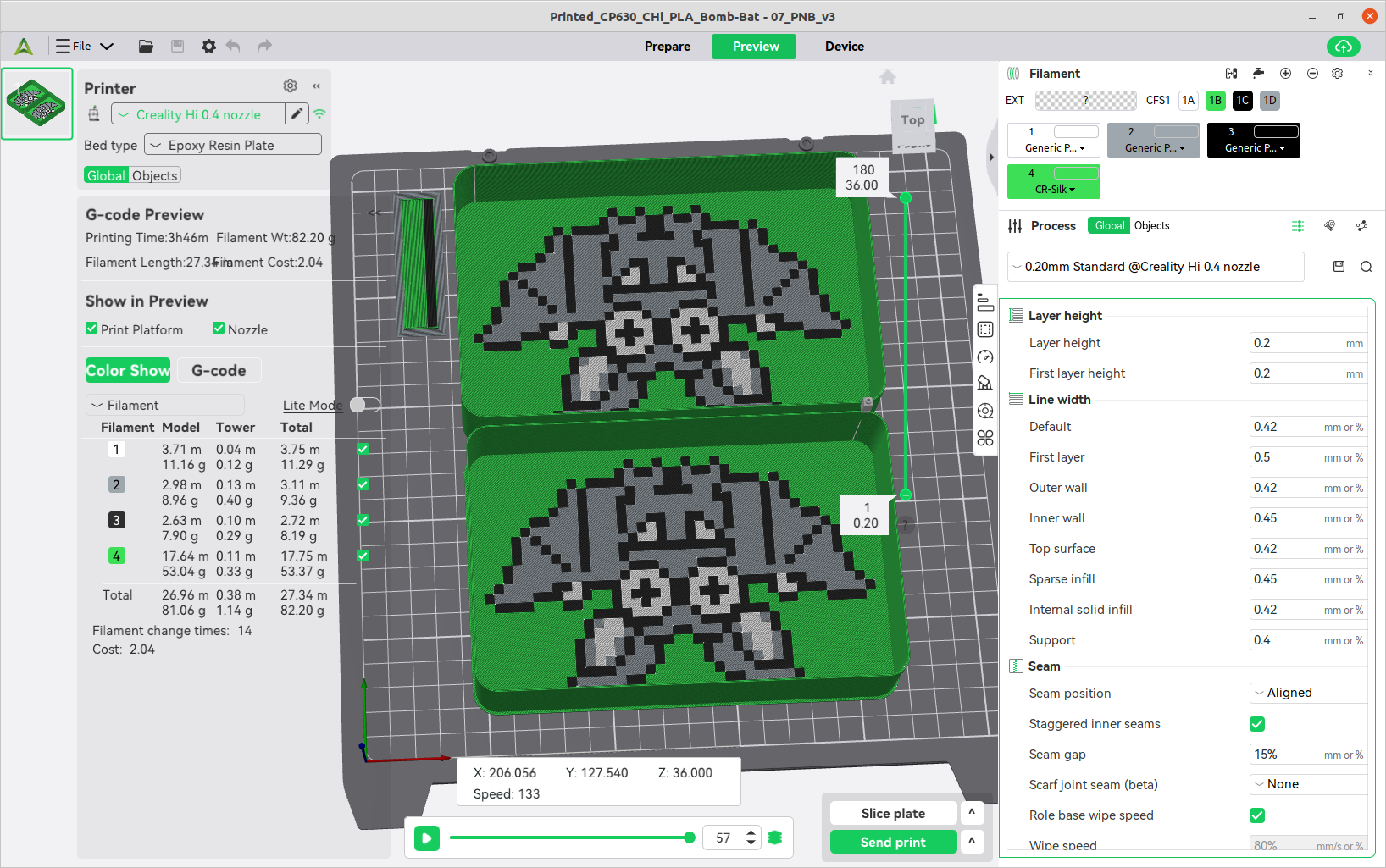1386x868 pixels.
Task: Switch to the Device tab
Action: [845, 47]
